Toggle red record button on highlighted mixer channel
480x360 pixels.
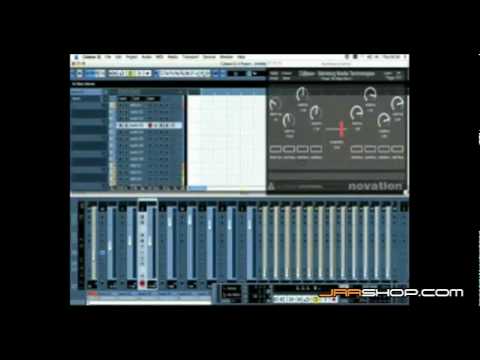(x=142, y=284)
